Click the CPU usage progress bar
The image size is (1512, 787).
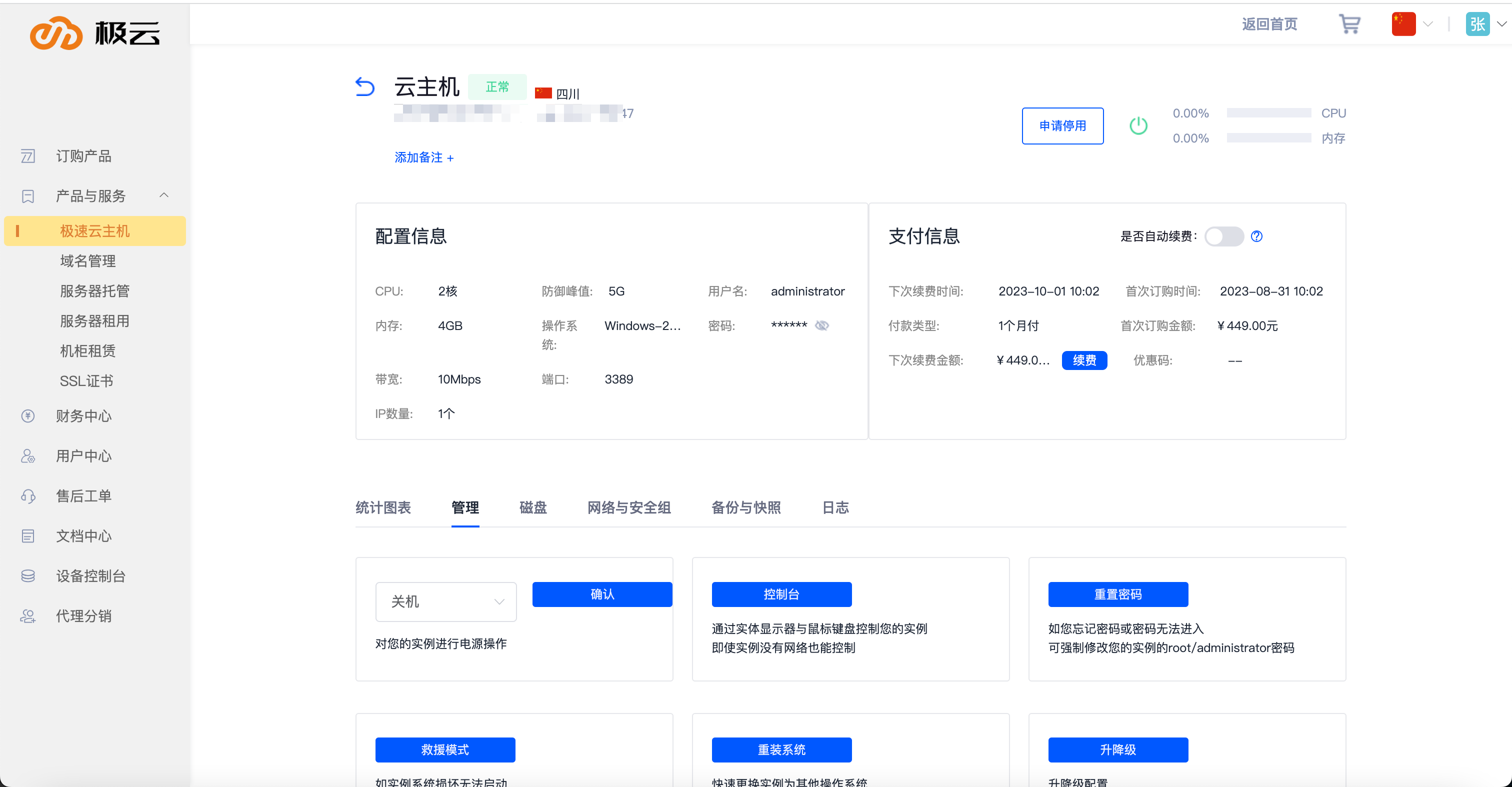1268,112
